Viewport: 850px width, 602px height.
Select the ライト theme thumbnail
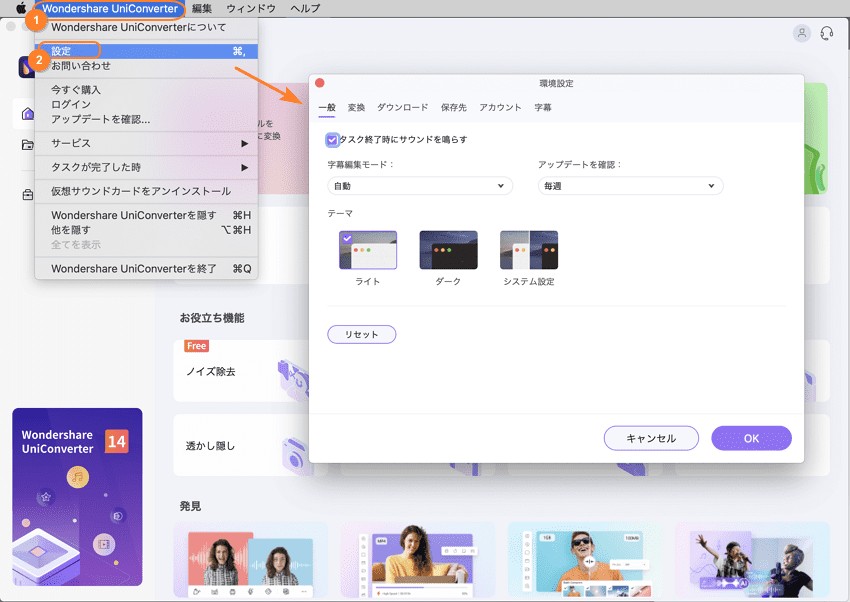click(368, 250)
